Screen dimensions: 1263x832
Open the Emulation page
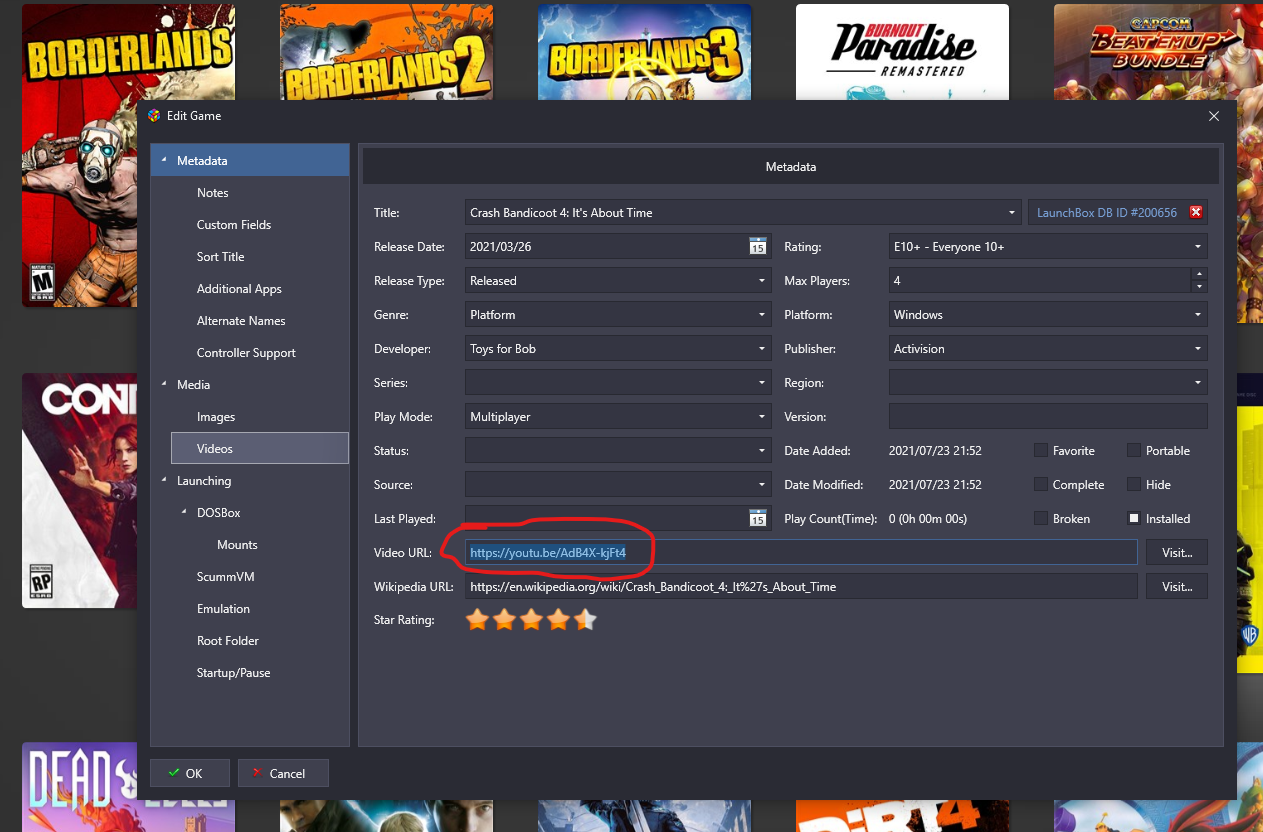click(223, 609)
